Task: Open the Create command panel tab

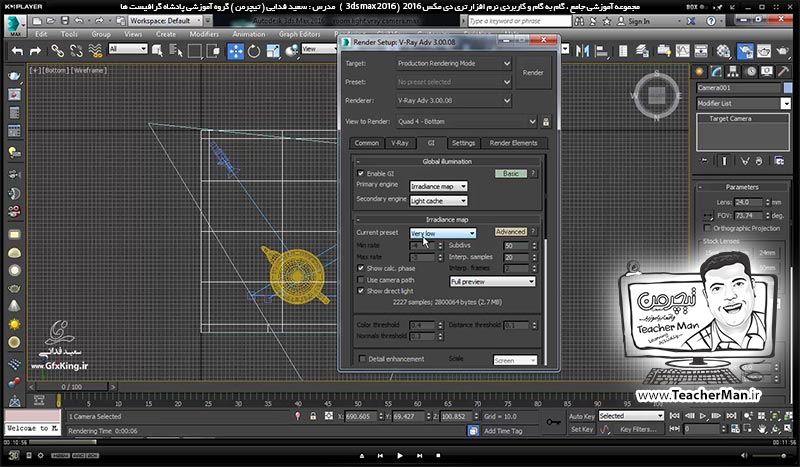Action: point(699,72)
